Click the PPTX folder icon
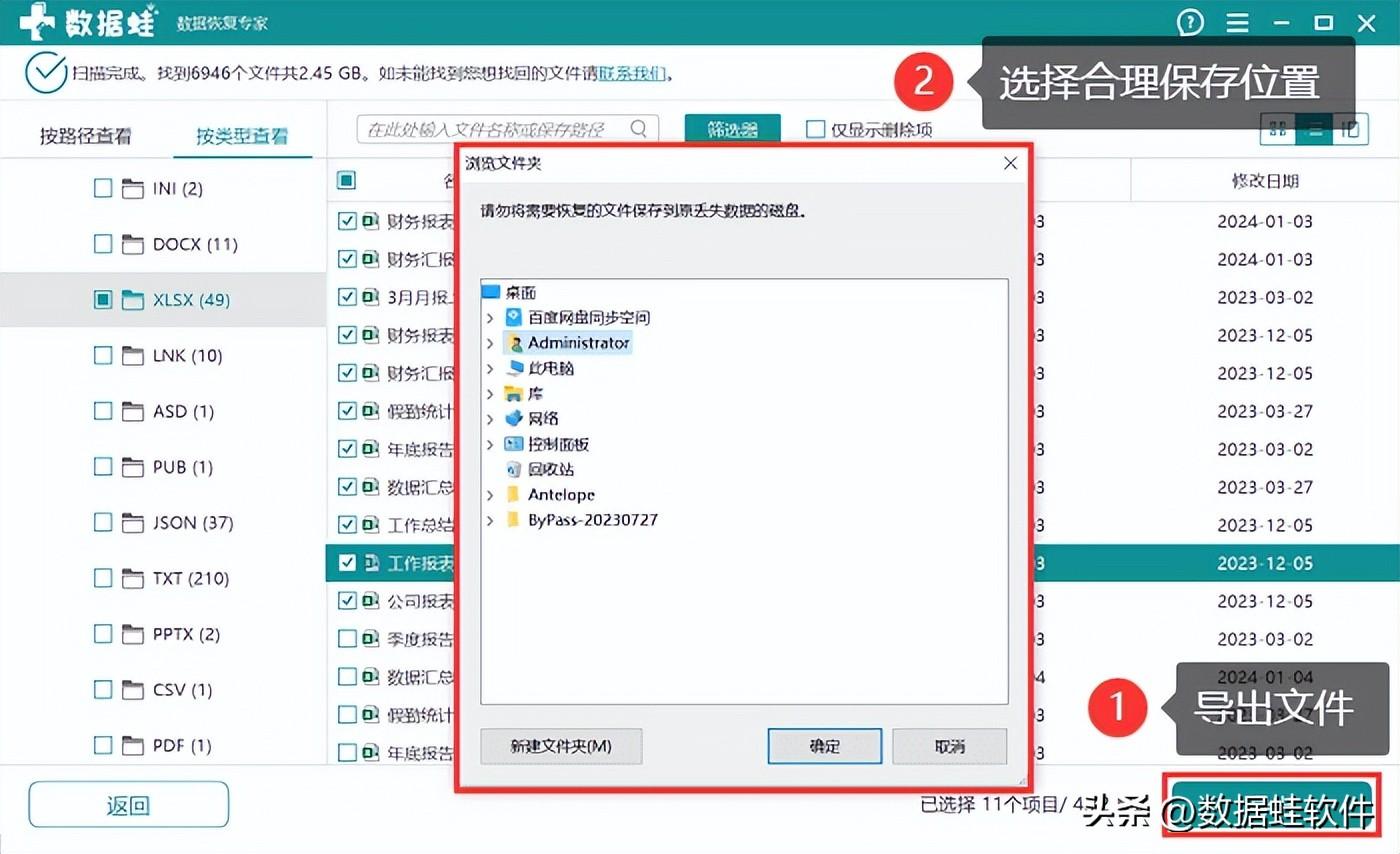 132,634
